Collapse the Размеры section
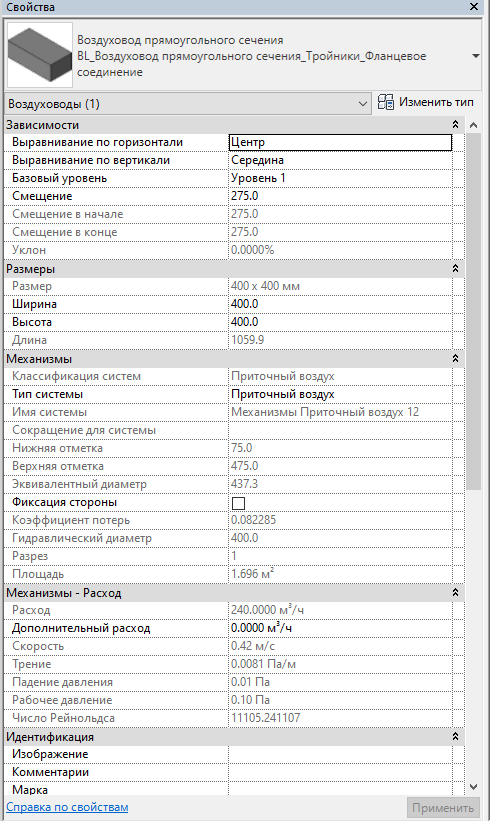 pos(455,269)
